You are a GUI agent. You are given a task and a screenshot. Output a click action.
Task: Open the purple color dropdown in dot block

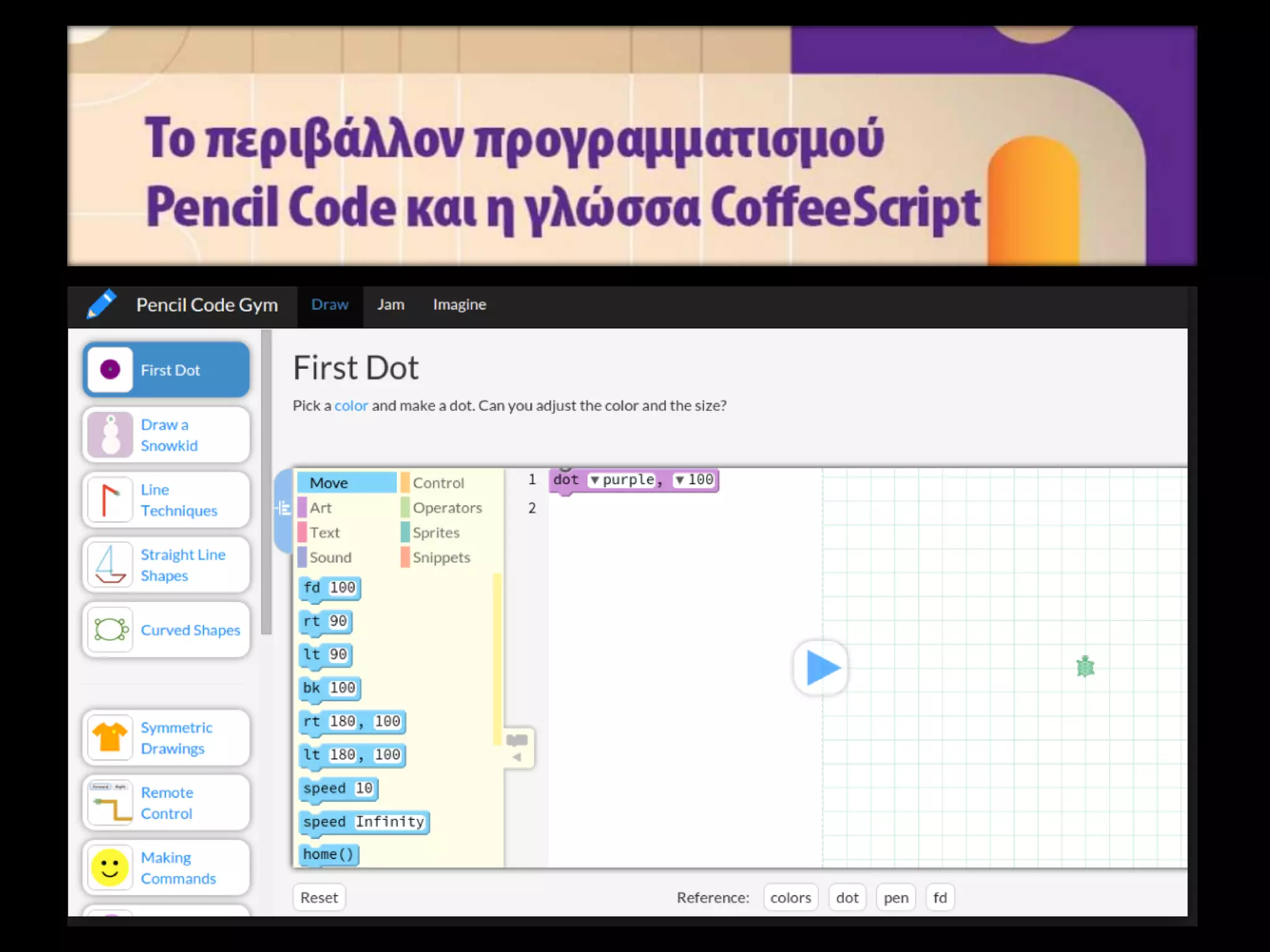coord(594,480)
